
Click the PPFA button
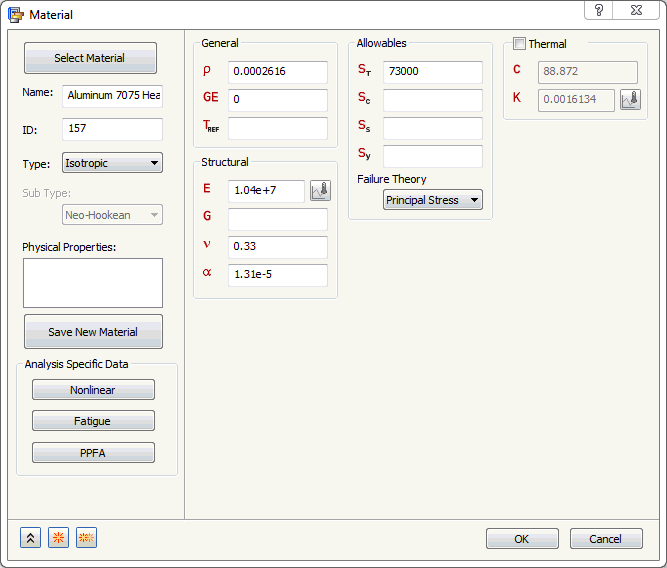point(93,453)
